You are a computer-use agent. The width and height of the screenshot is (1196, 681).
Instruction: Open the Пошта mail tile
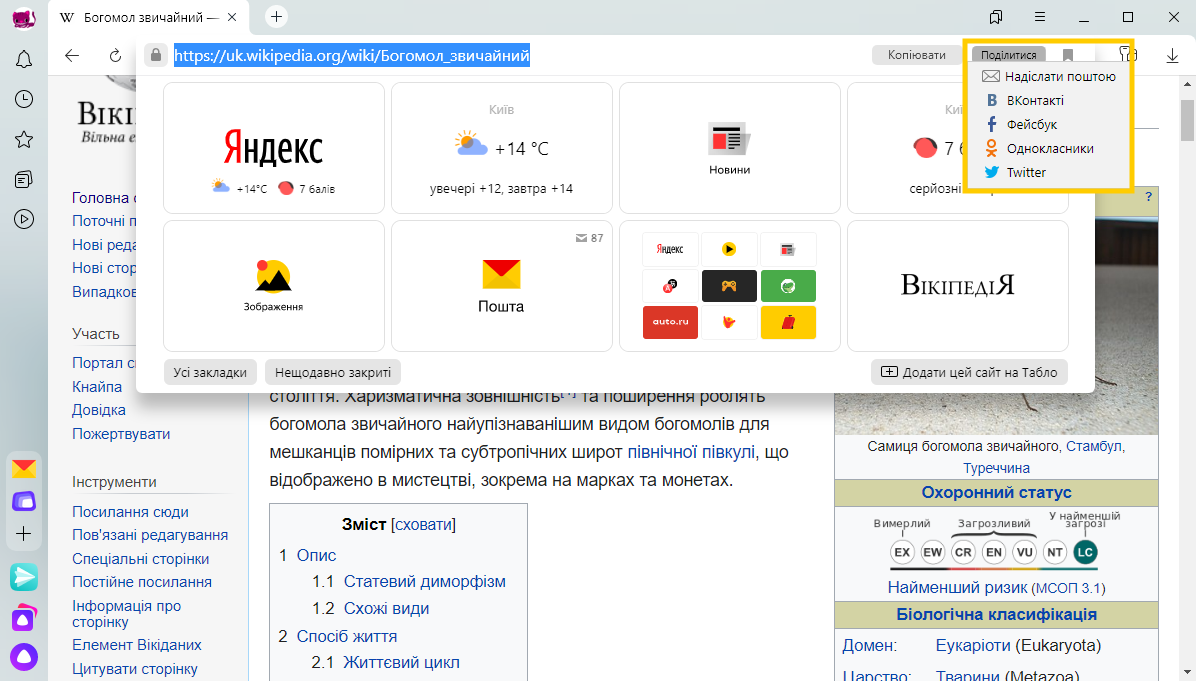tap(501, 286)
